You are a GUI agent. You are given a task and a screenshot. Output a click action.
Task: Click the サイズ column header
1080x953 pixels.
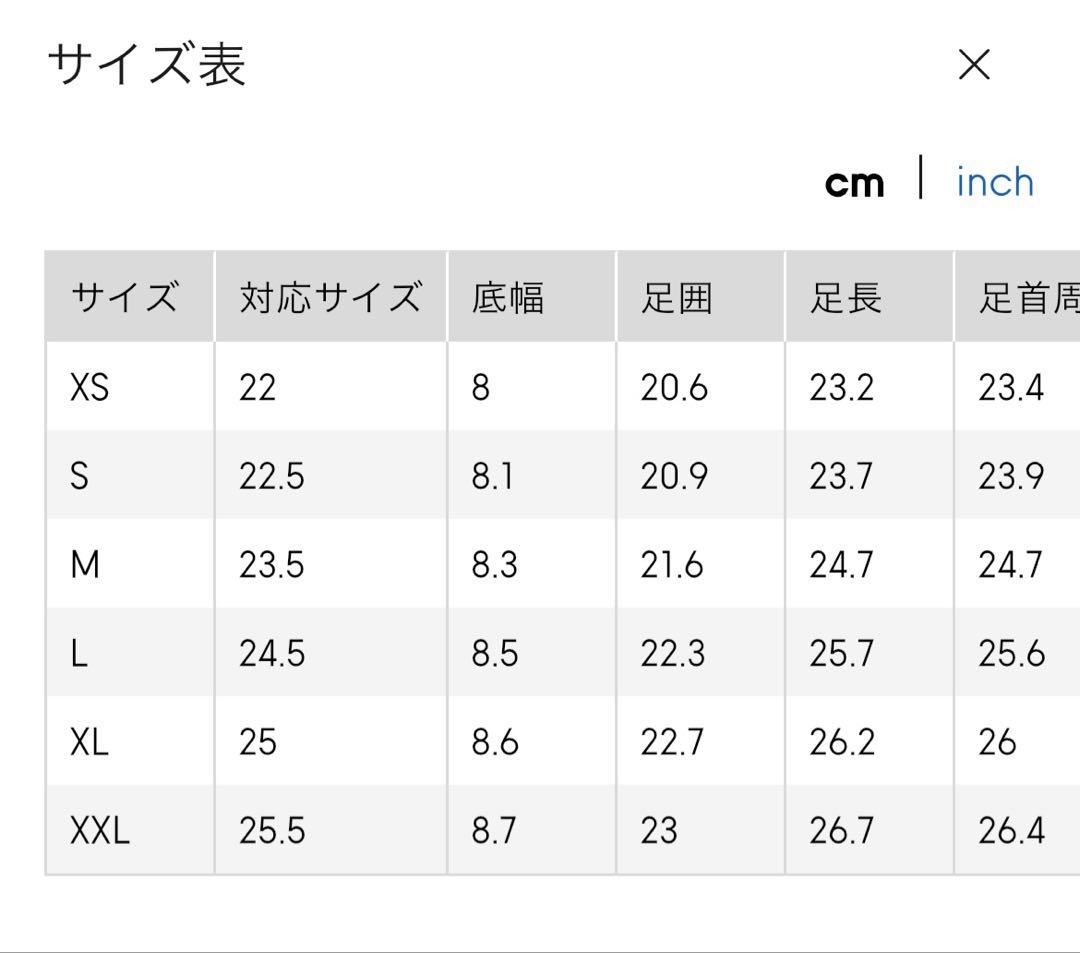[x=125, y=298]
